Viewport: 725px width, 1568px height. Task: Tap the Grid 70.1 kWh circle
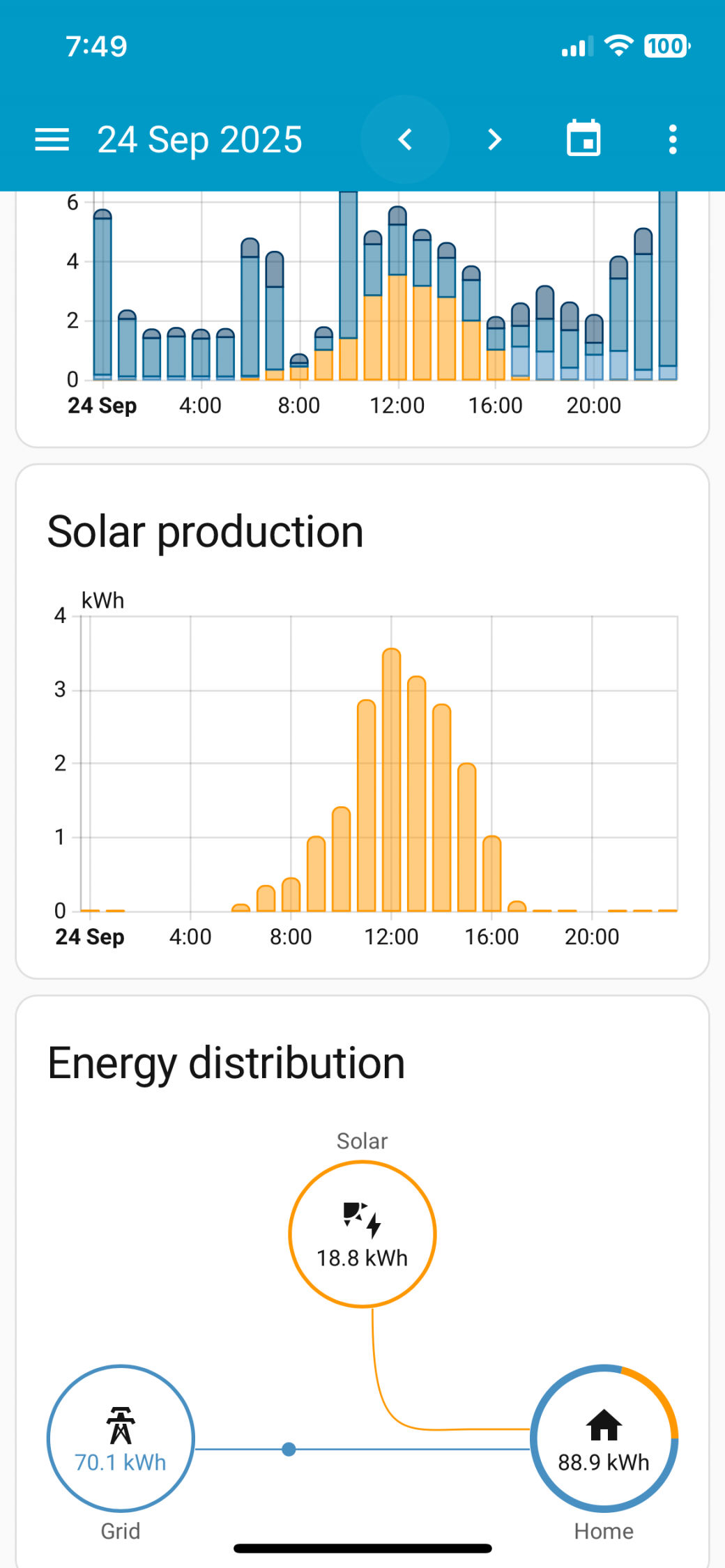[121, 1438]
